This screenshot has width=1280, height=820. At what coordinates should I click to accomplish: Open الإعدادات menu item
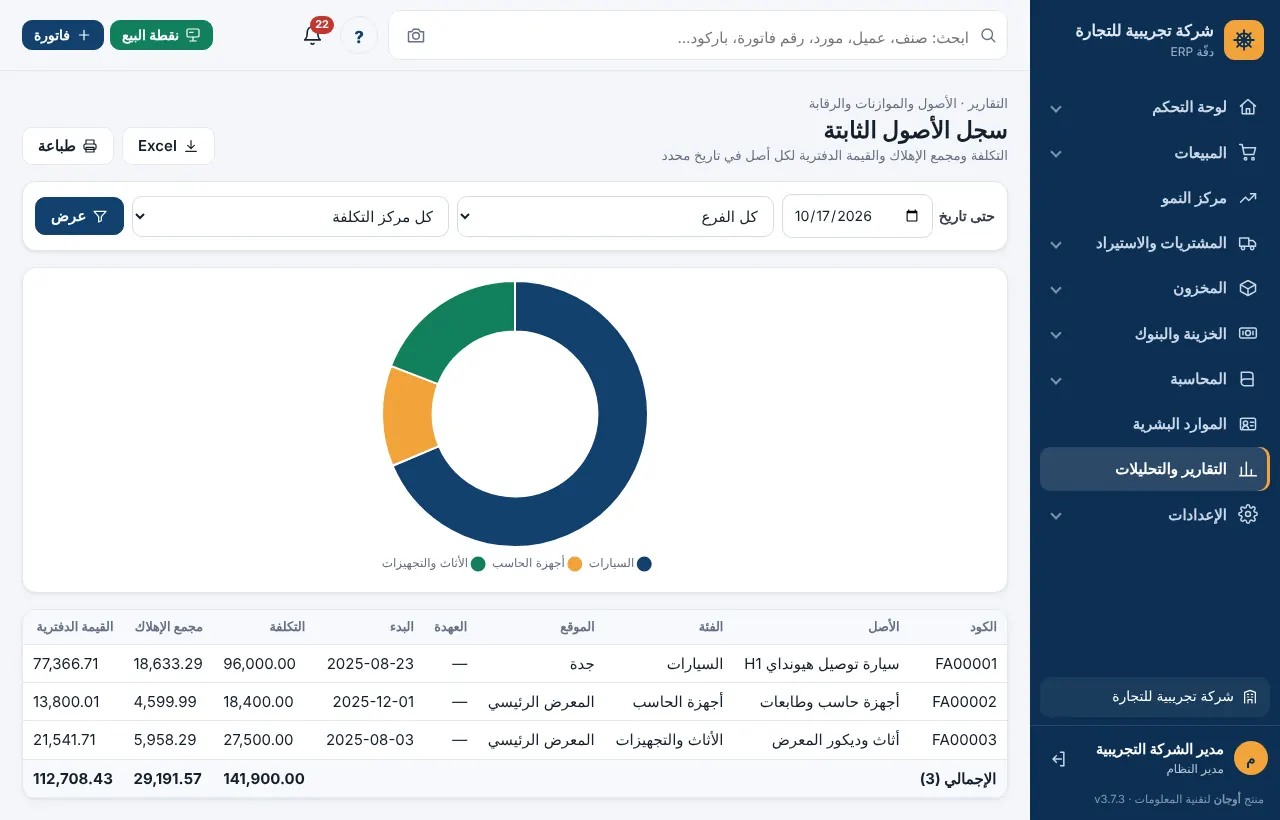click(1154, 515)
